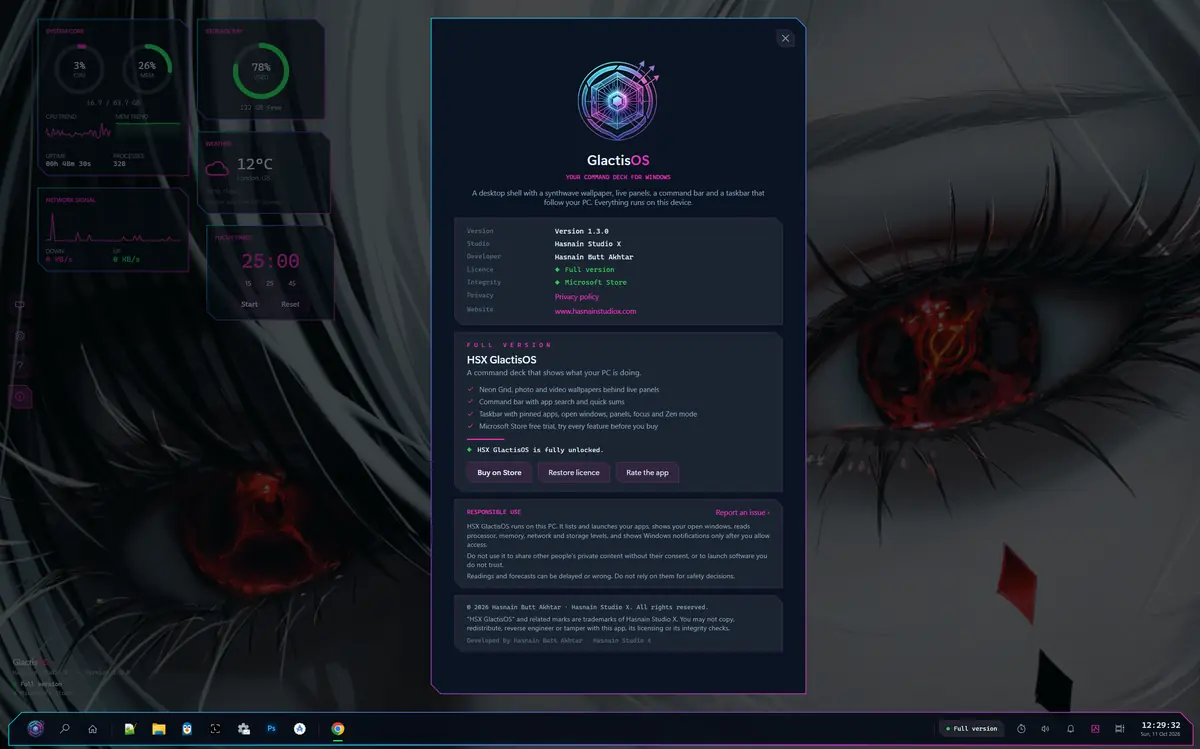The width and height of the screenshot is (1200, 749).
Task: Open the www.hasnainstudiox.com website link
Action: pyautogui.click(x=596, y=311)
